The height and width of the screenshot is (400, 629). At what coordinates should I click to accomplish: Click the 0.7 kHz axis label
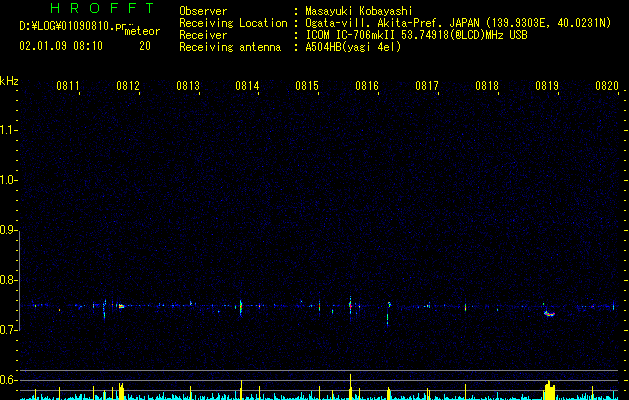point(8,330)
